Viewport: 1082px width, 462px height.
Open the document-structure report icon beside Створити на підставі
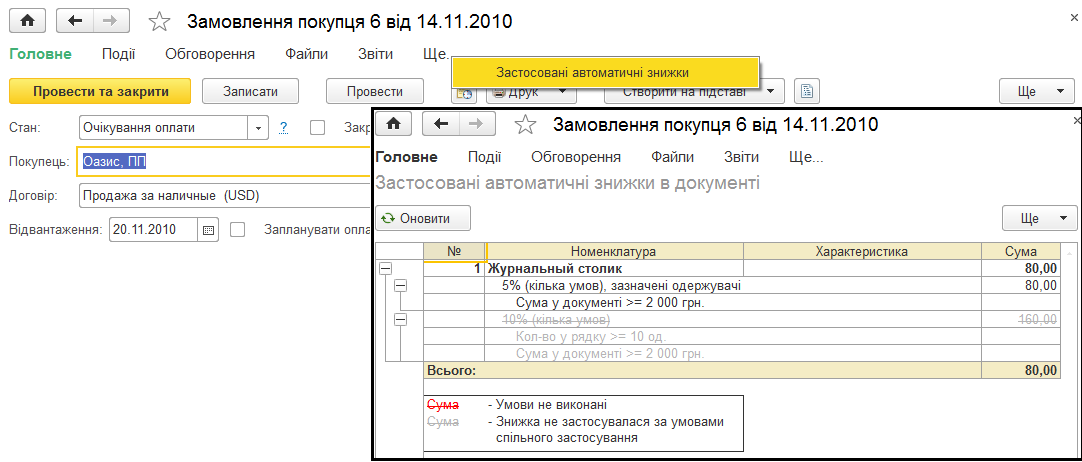(807, 91)
